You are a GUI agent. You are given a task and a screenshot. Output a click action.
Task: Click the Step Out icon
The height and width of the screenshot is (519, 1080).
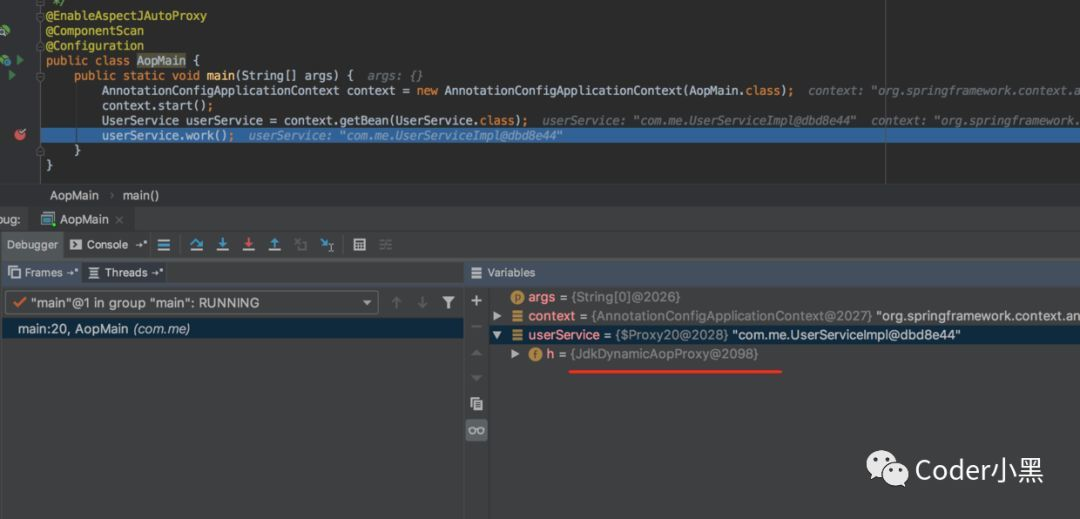(274, 245)
